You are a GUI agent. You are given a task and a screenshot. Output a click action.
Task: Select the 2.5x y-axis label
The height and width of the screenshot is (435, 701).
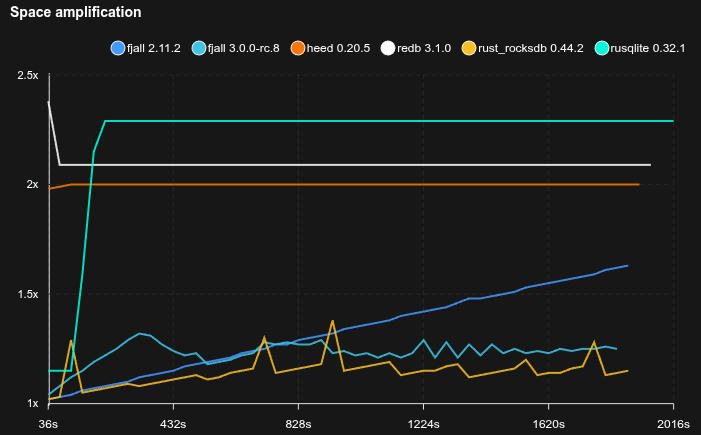pyautogui.click(x=28, y=76)
